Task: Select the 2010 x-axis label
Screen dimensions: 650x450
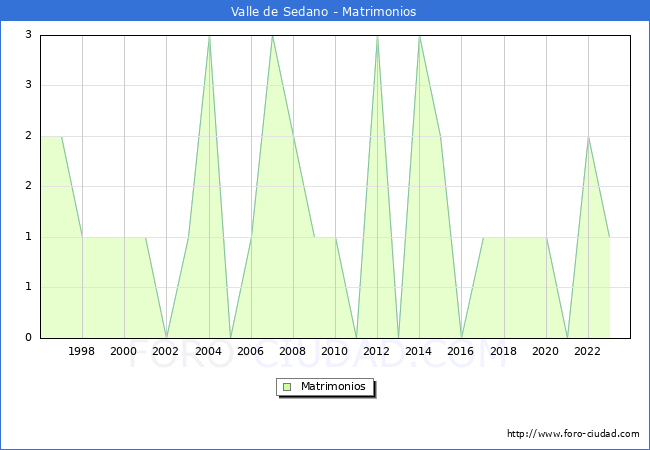Action: (335, 351)
